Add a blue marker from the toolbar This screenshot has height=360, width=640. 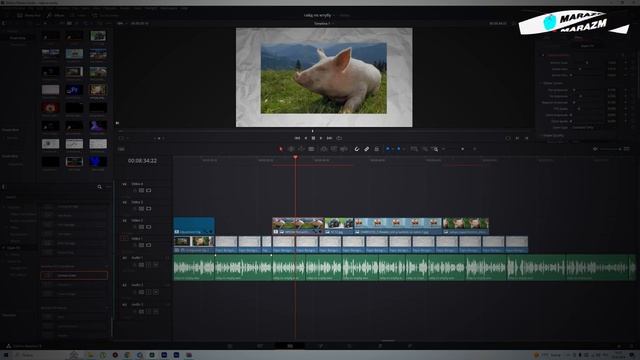click(x=398, y=149)
